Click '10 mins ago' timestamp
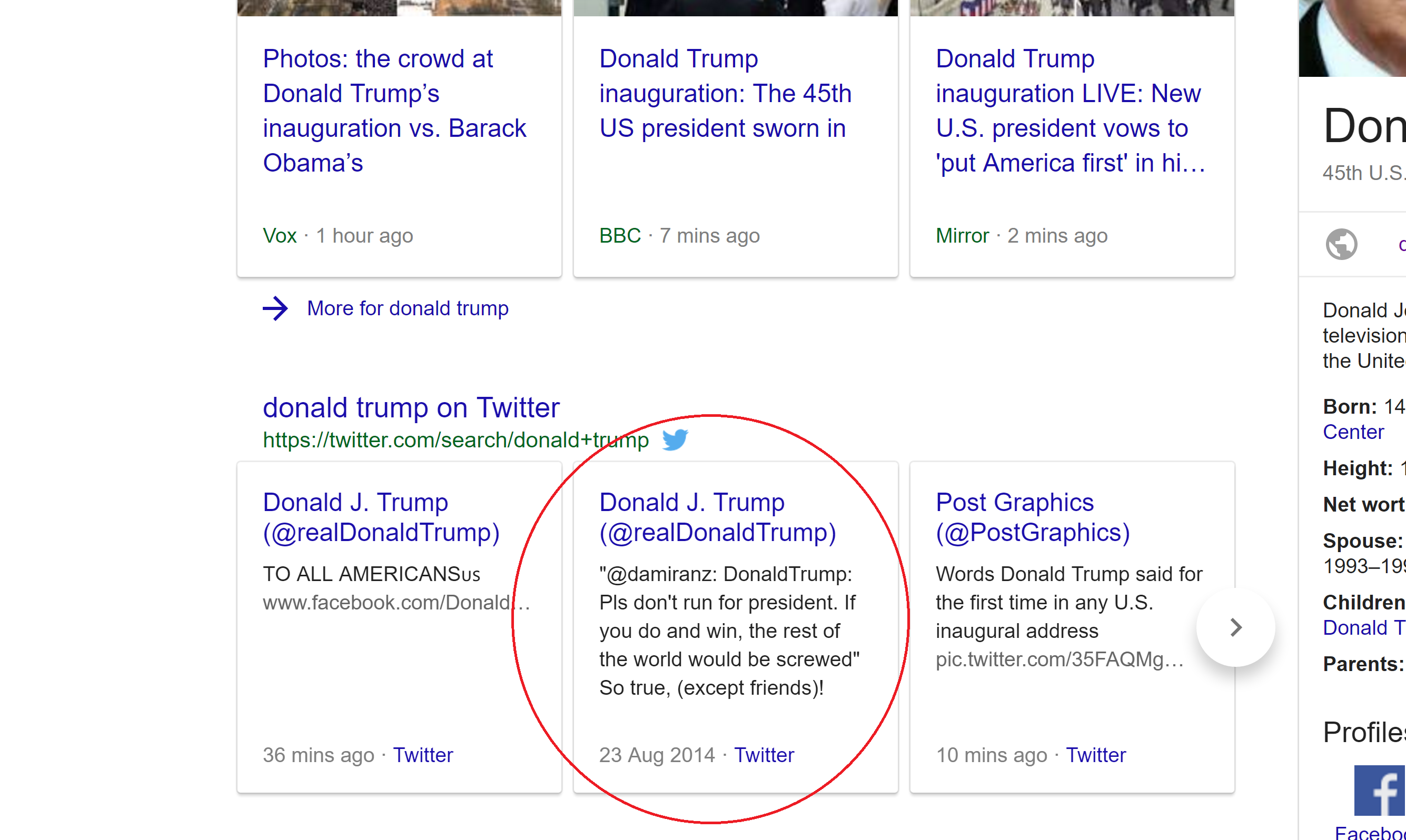Image resolution: width=1406 pixels, height=840 pixels. tap(992, 755)
